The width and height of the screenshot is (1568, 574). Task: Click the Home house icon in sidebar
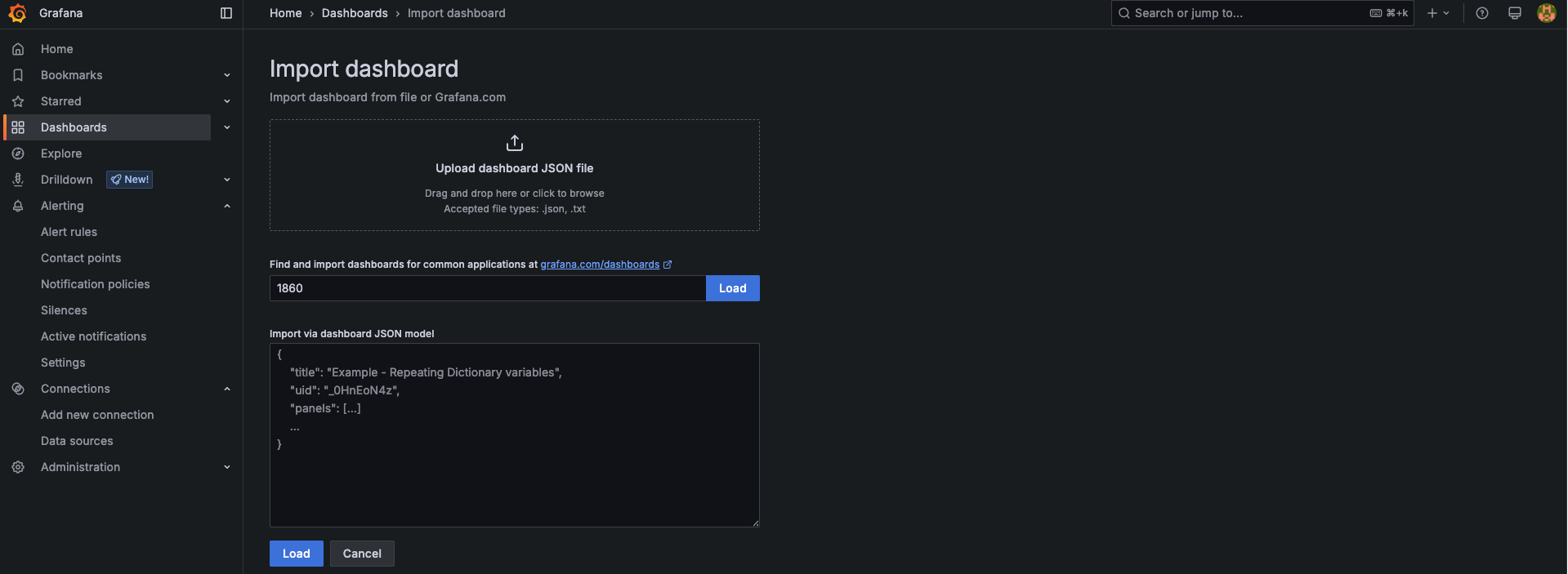coord(18,49)
